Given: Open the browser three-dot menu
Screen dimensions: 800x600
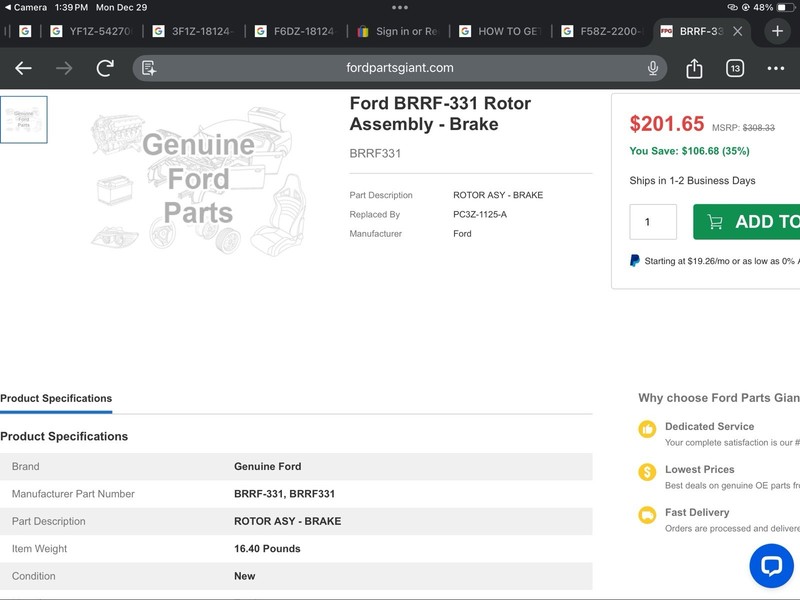Looking at the screenshot, I should [776, 68].
